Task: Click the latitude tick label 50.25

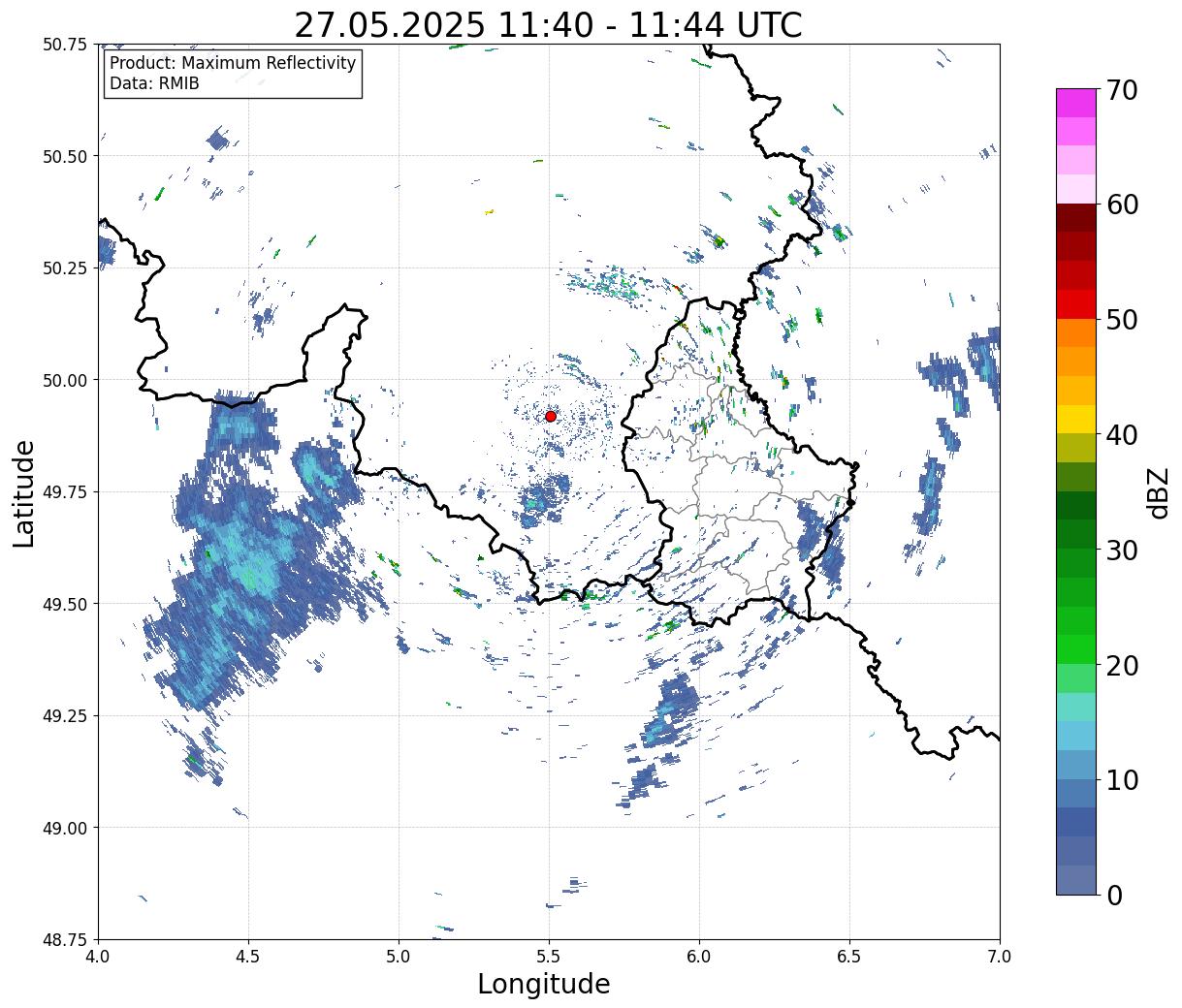Action: (65, 268)
